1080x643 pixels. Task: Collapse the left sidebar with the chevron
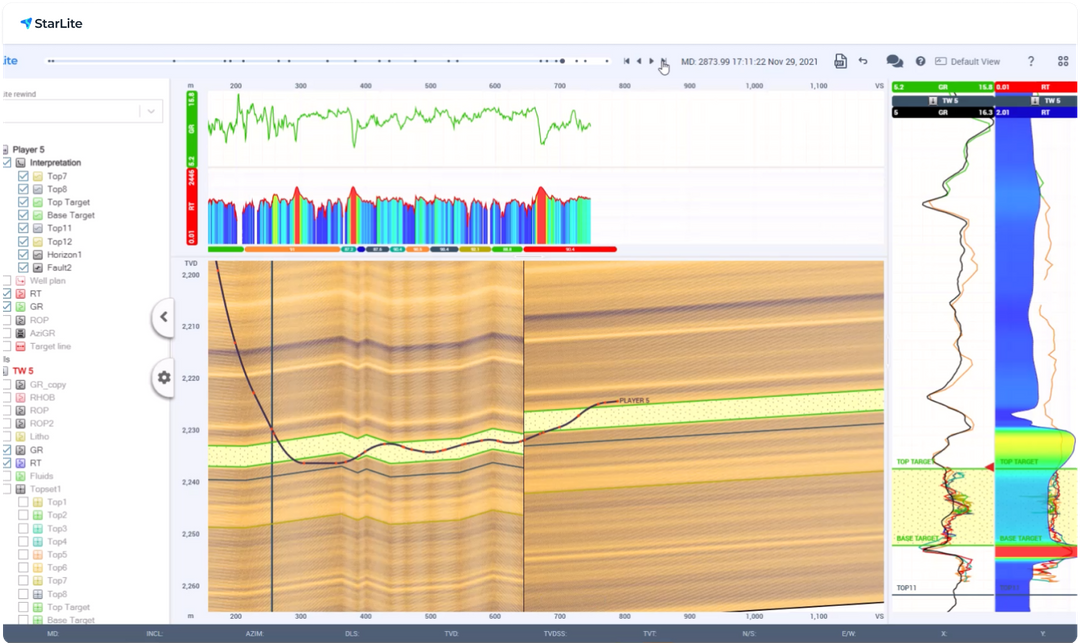point(164,317)
